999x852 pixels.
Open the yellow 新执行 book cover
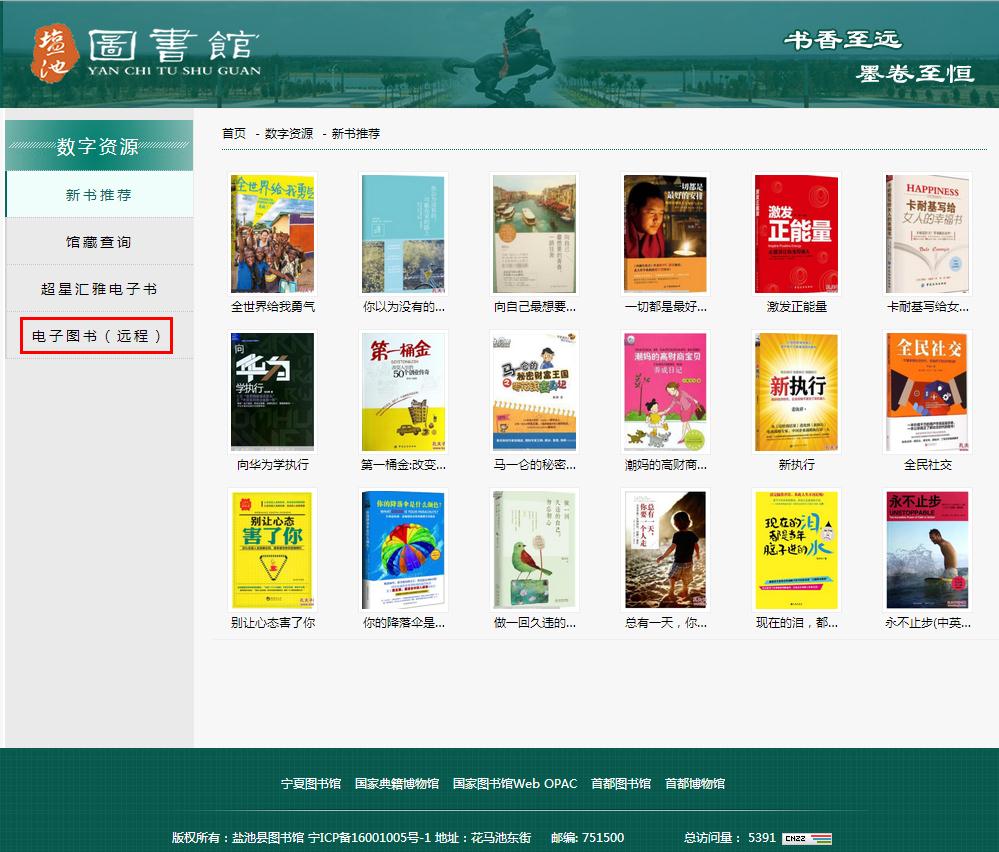(796, 392)
